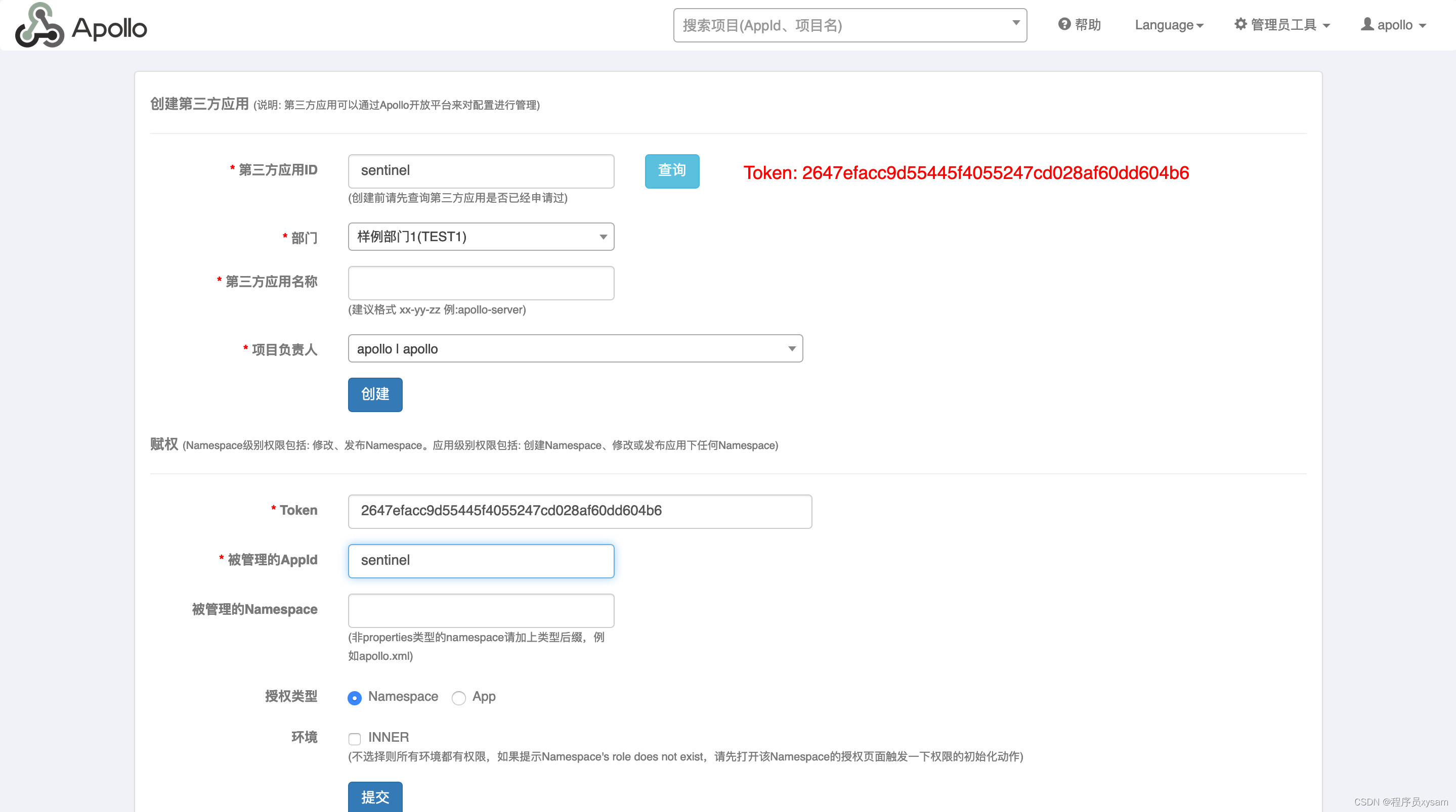Select the App authorization type radio button

pos(458,698)
